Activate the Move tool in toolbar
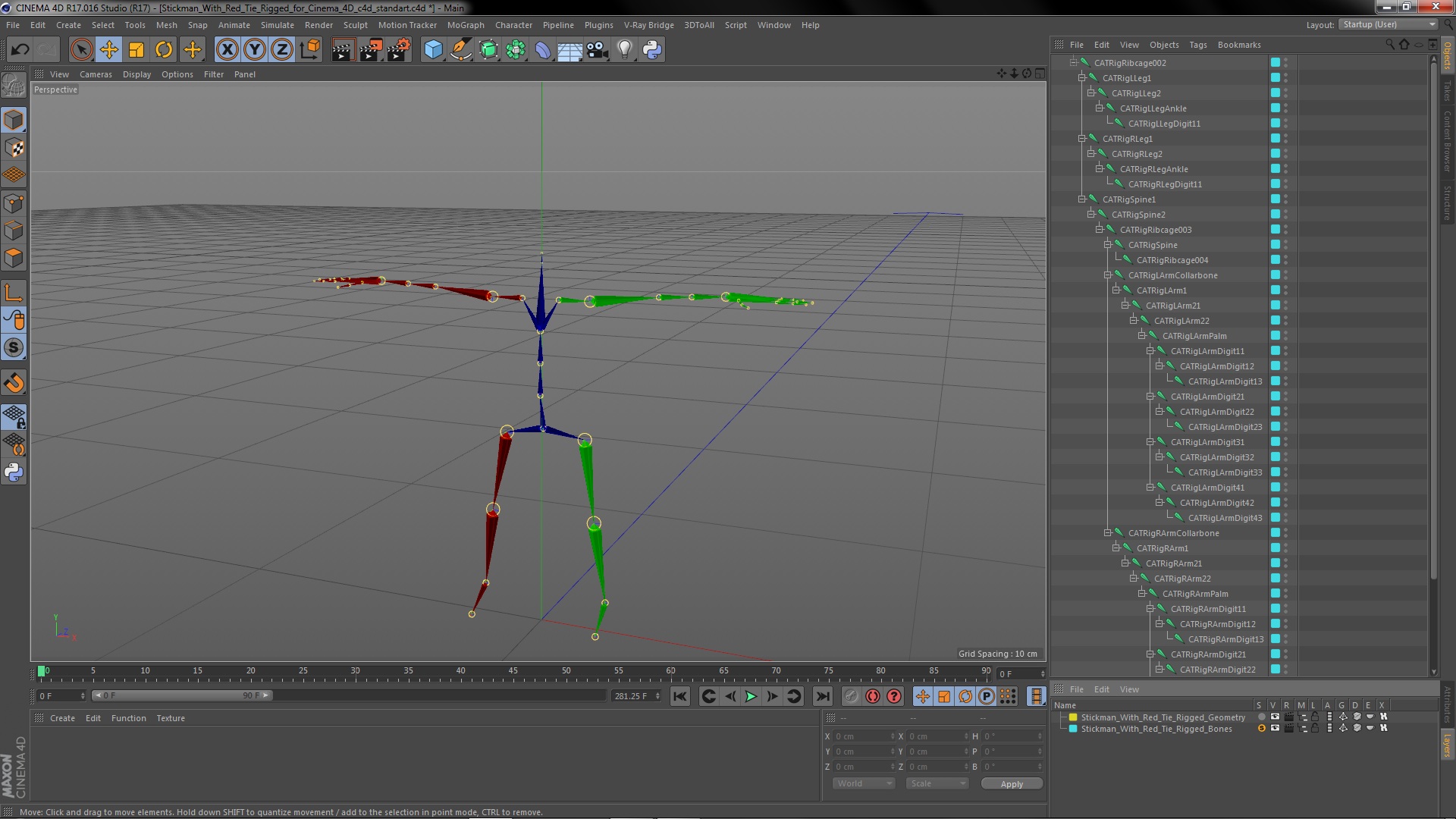Image resolution: width=1456 pixels, height=819 pixels. (x=109, y=50)
